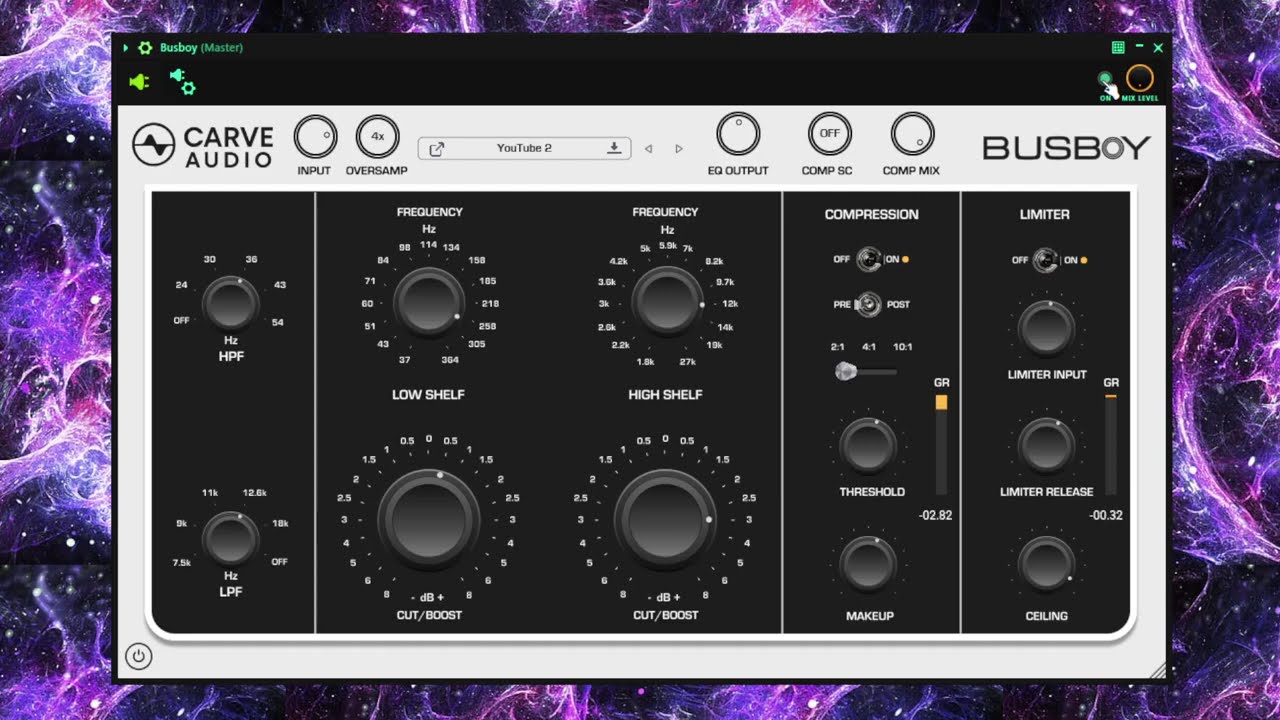Toggle the Compression OFF/ON switch
The width and height of the screenshot is (1280, 720).
click(x=869, y=260)
